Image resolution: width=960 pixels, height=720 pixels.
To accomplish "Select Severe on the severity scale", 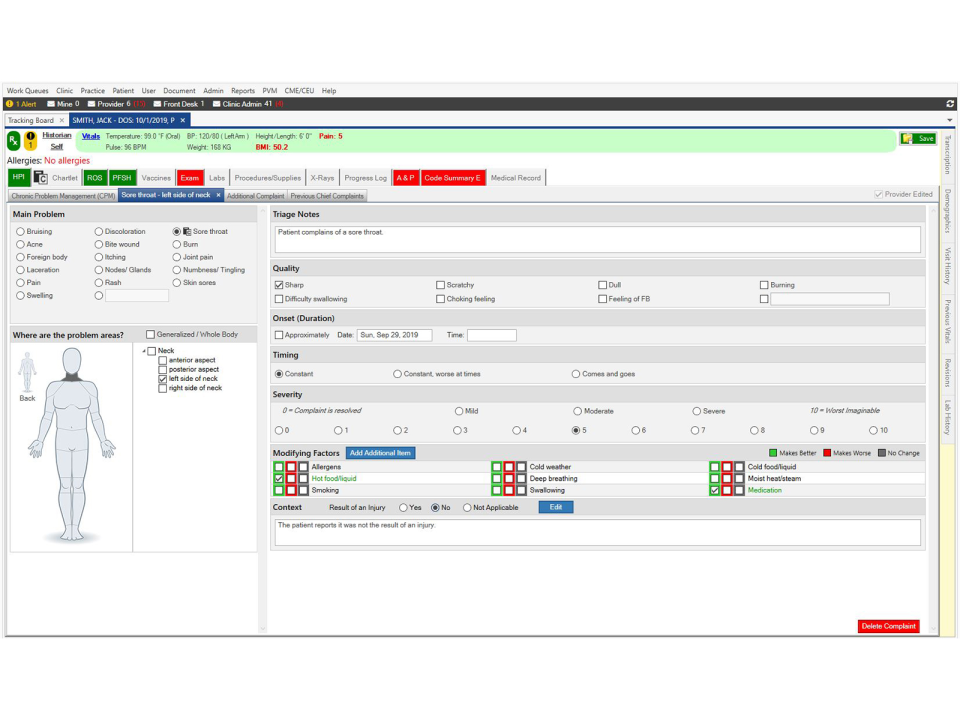I will (x=697, y=411).
